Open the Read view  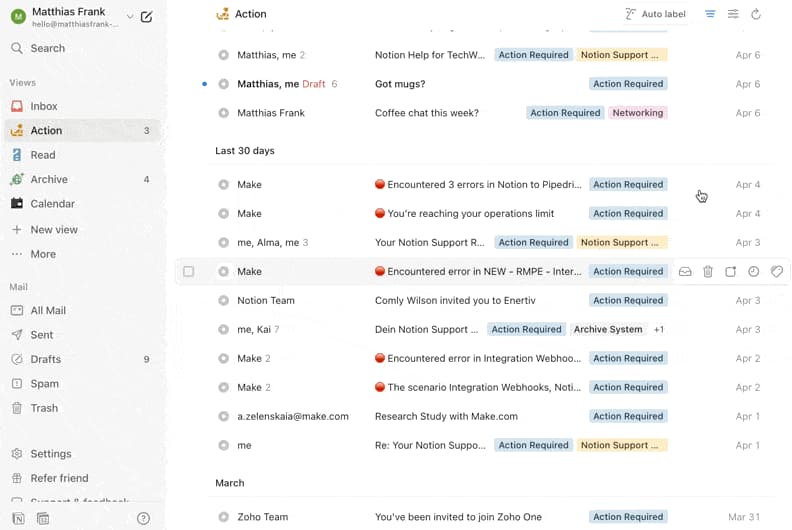(82, 155)
